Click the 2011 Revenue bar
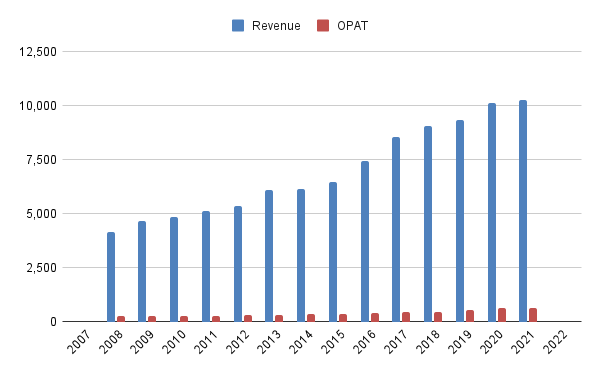600x371 pixels. 206,266
